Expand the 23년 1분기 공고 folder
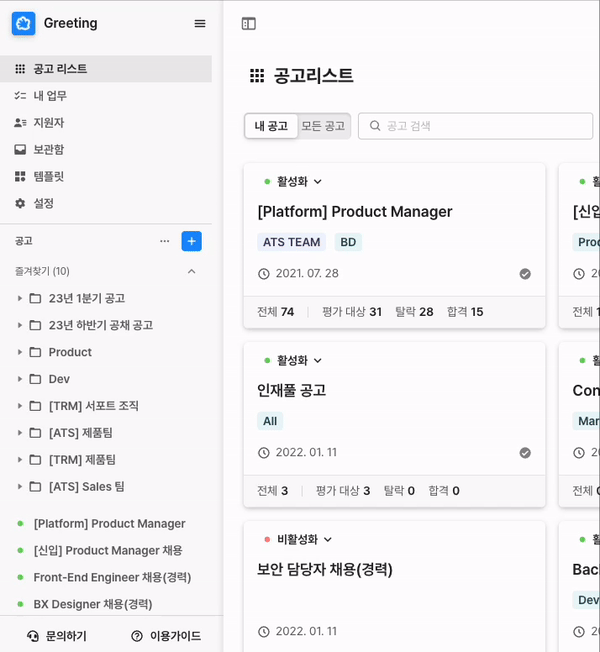This screenshot has width=600, height=652. tap(20, 298)
